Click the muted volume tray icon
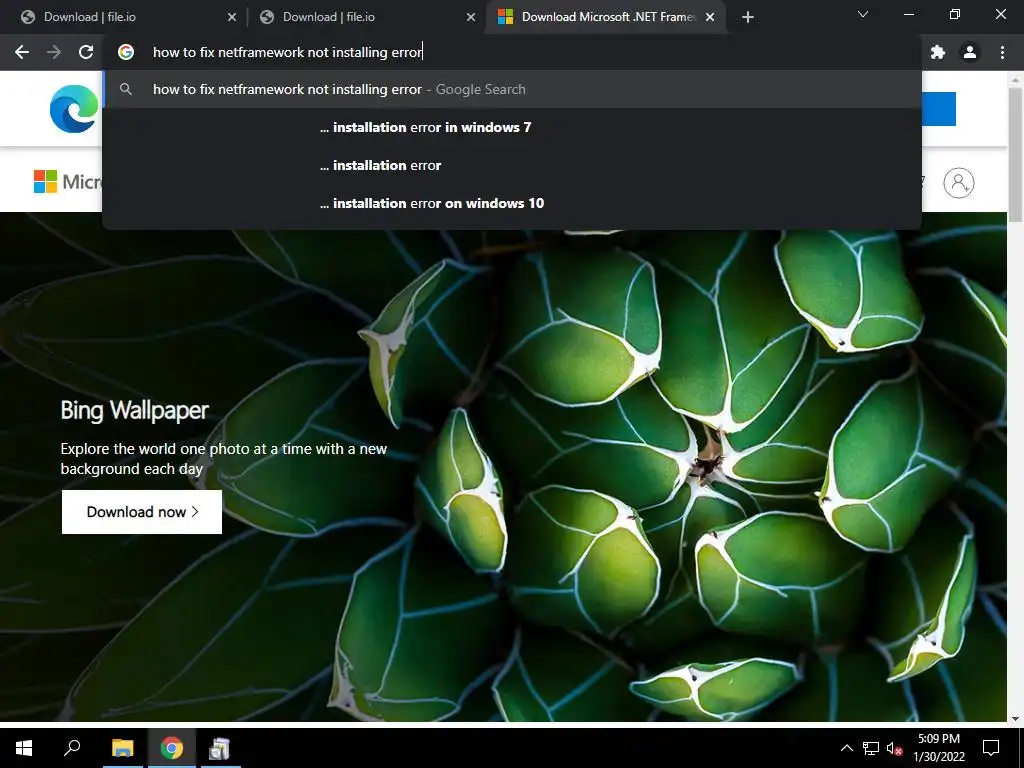The image size is (1024, 768). pos(894,748)
